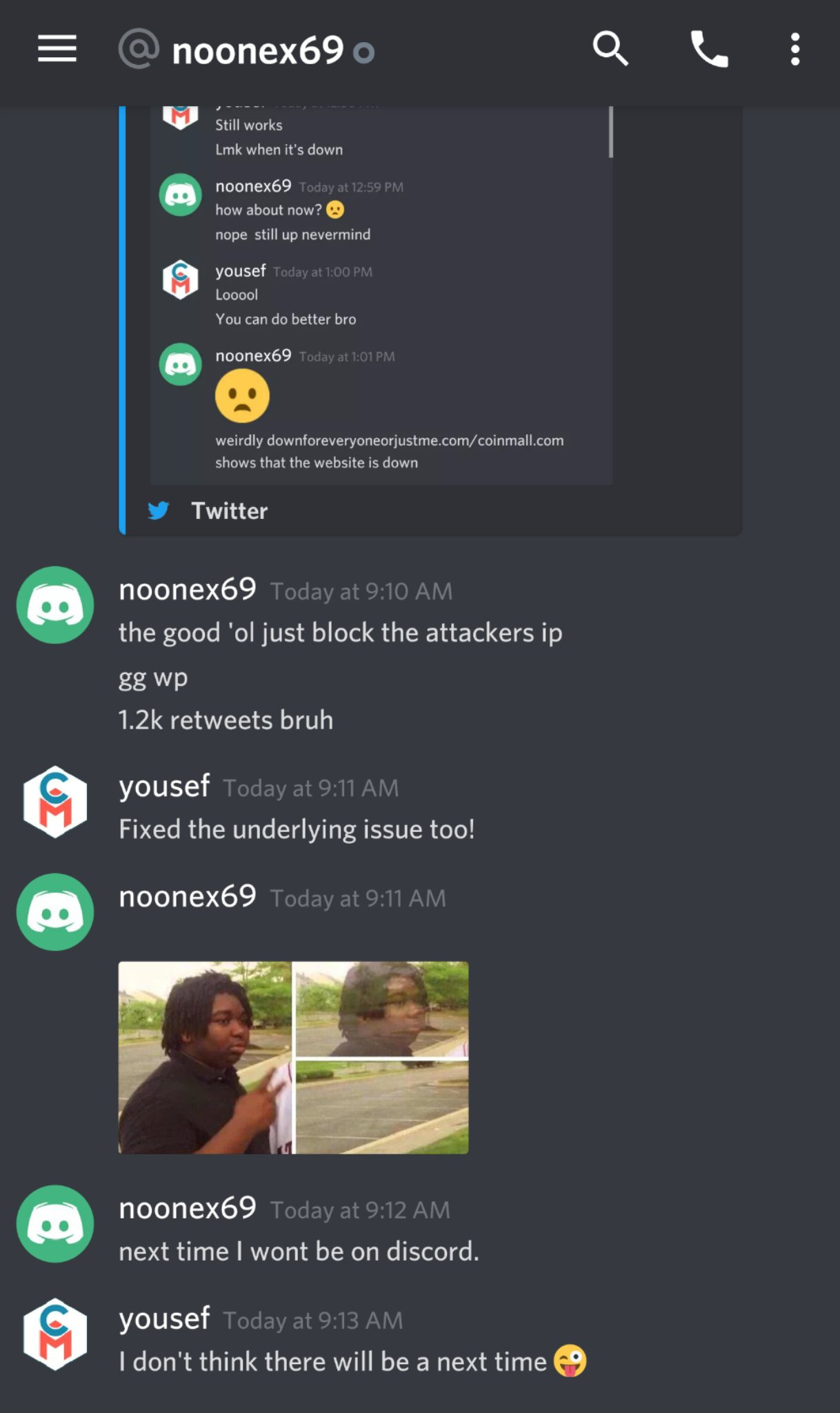Open the embedded chat screenshot preview
Screen dimensions: 840x1413
[381, 295]
